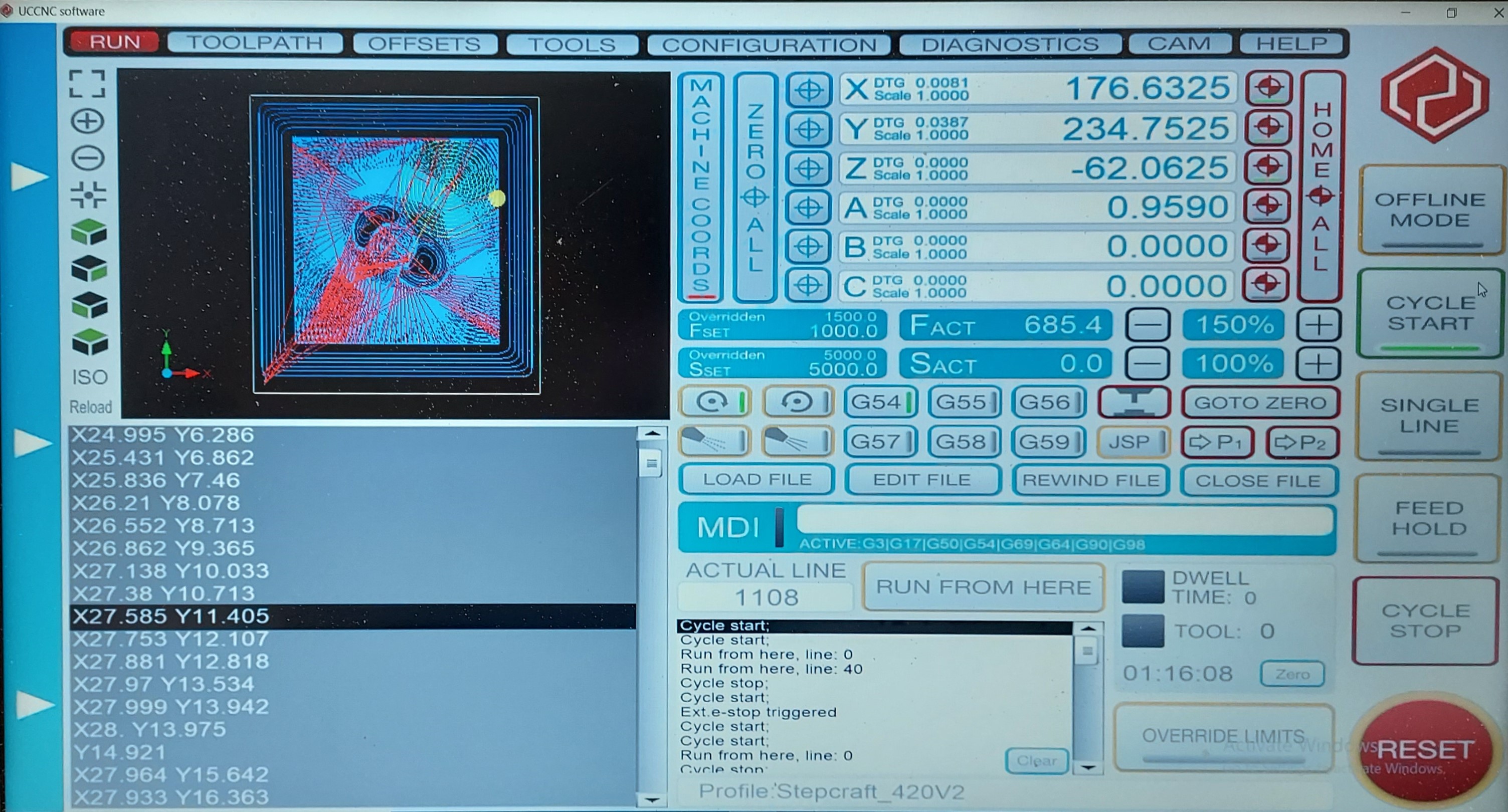1508x812 pixels.
Task: Switch to the CAM tab
Action: click(x=1179, y=43)
